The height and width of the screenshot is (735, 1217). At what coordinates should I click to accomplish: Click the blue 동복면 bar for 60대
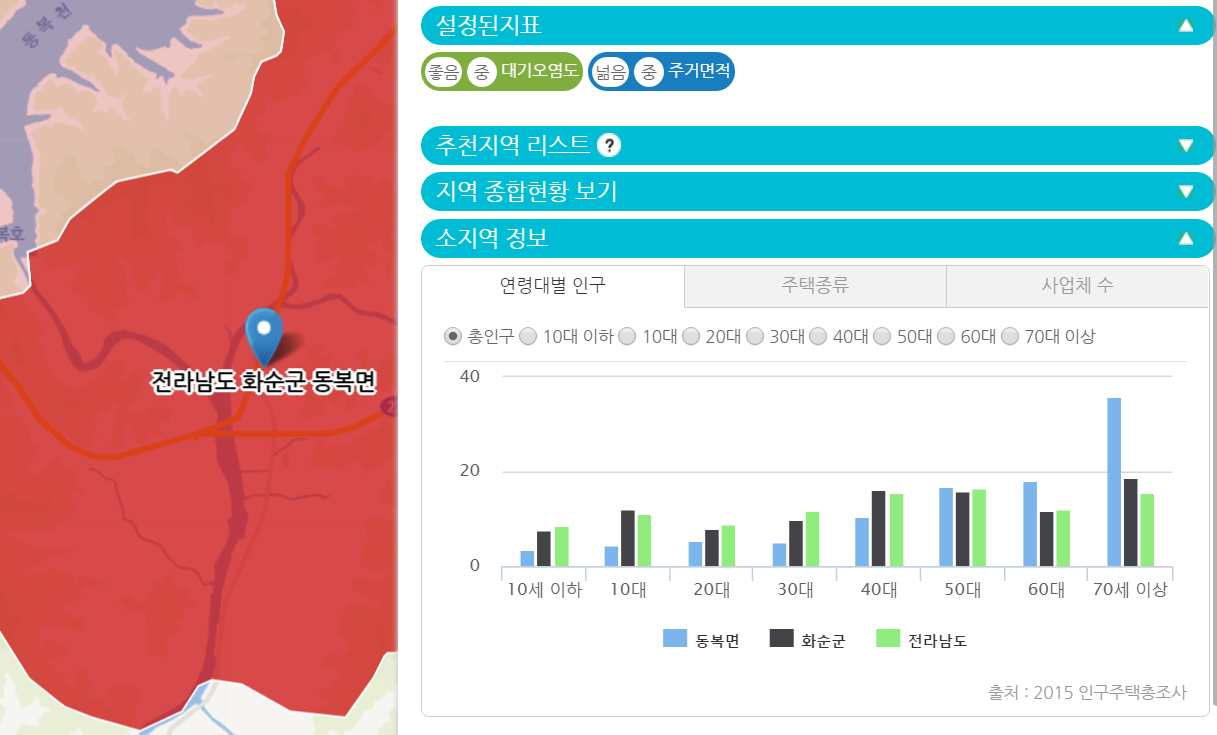[1030, 524]
